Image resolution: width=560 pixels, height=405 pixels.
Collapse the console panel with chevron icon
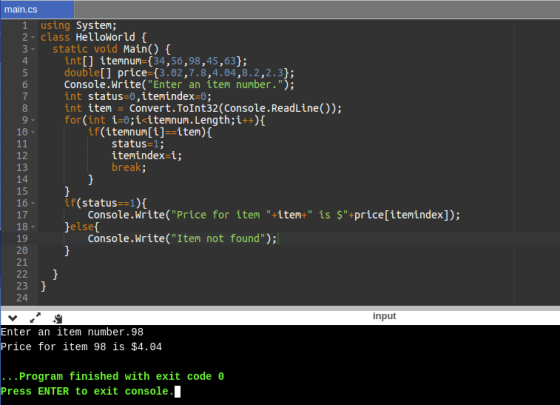tap(13, 318)
